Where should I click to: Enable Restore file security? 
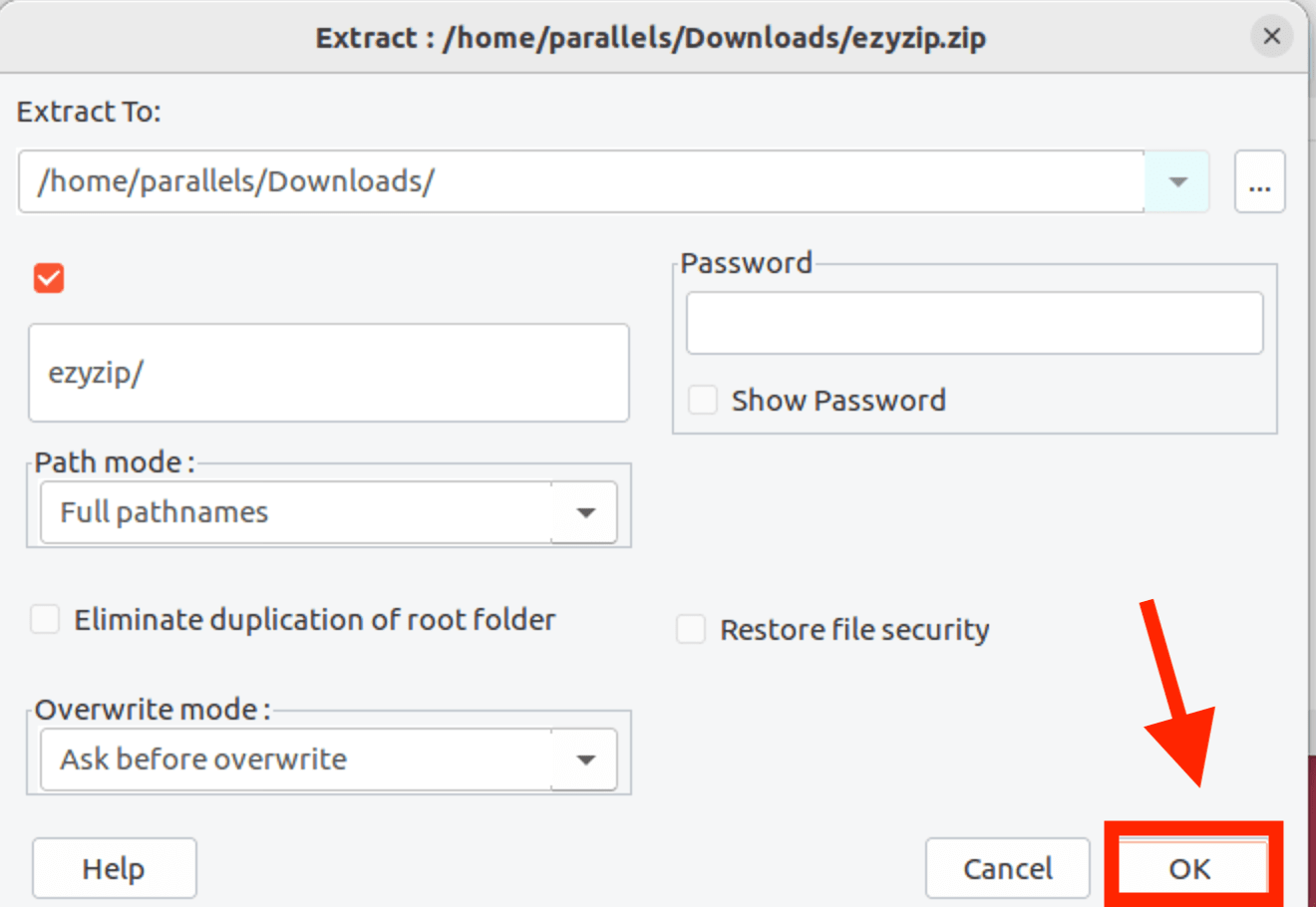click(x=691, y=629)
